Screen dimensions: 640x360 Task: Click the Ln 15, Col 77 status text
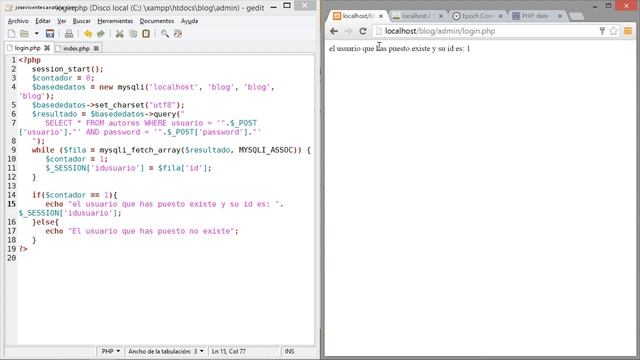pyautogui.click(x=229, y=351)
